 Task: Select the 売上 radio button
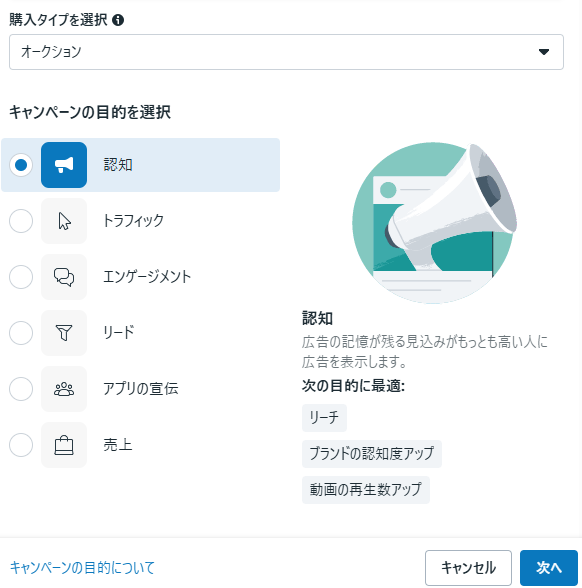click(x=21, y=445)
